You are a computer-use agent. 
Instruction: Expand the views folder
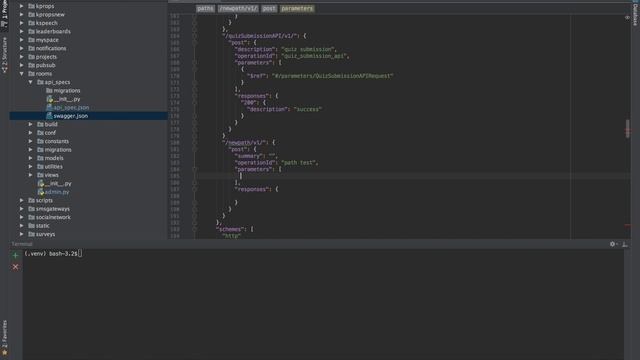pyautogui.click(x=31, y=175)
